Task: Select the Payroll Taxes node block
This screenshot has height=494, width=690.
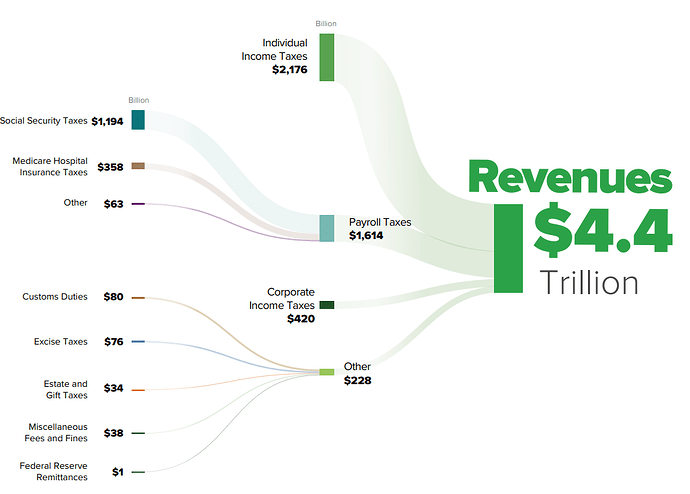Action: click(327, 228)
